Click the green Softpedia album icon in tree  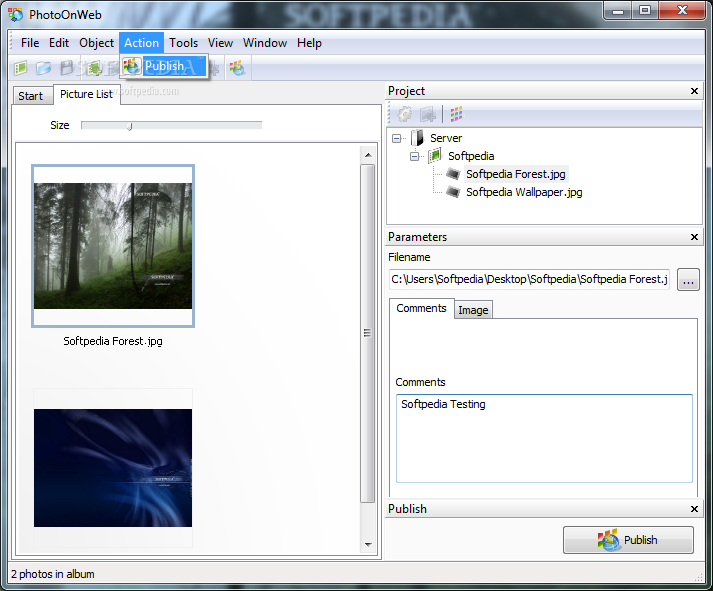[x=435, y=155]
